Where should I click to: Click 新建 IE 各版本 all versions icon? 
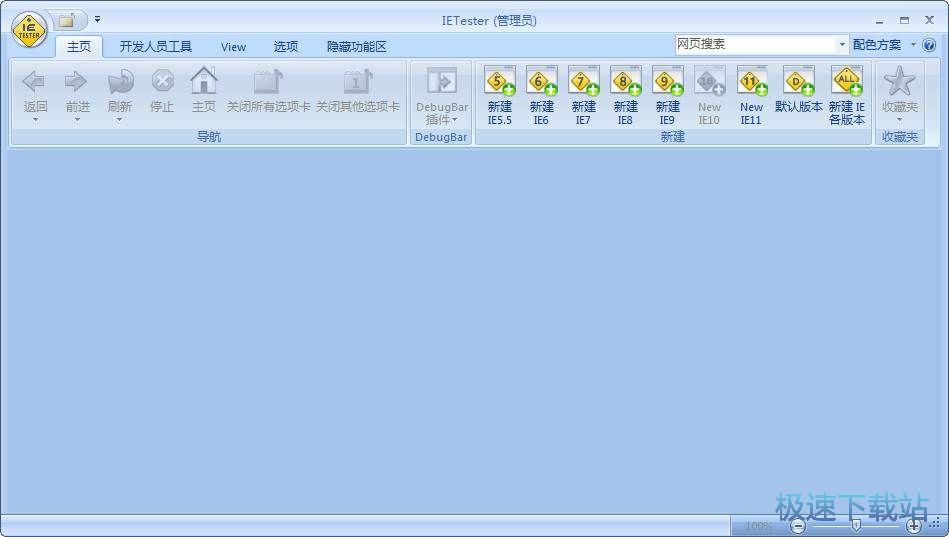click(847, 81)
